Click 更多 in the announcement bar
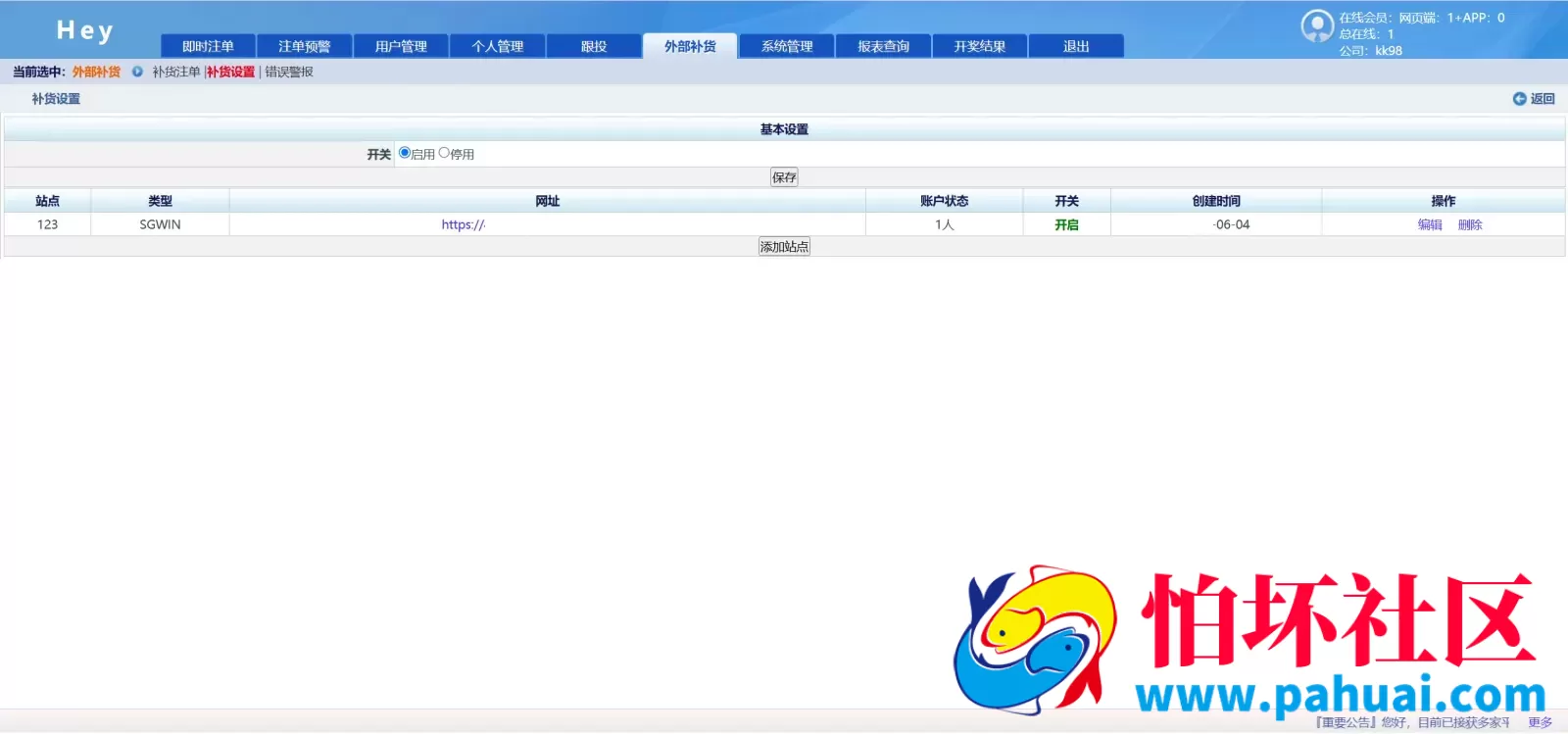The image size is (1568, 734). coord(1540,722)
